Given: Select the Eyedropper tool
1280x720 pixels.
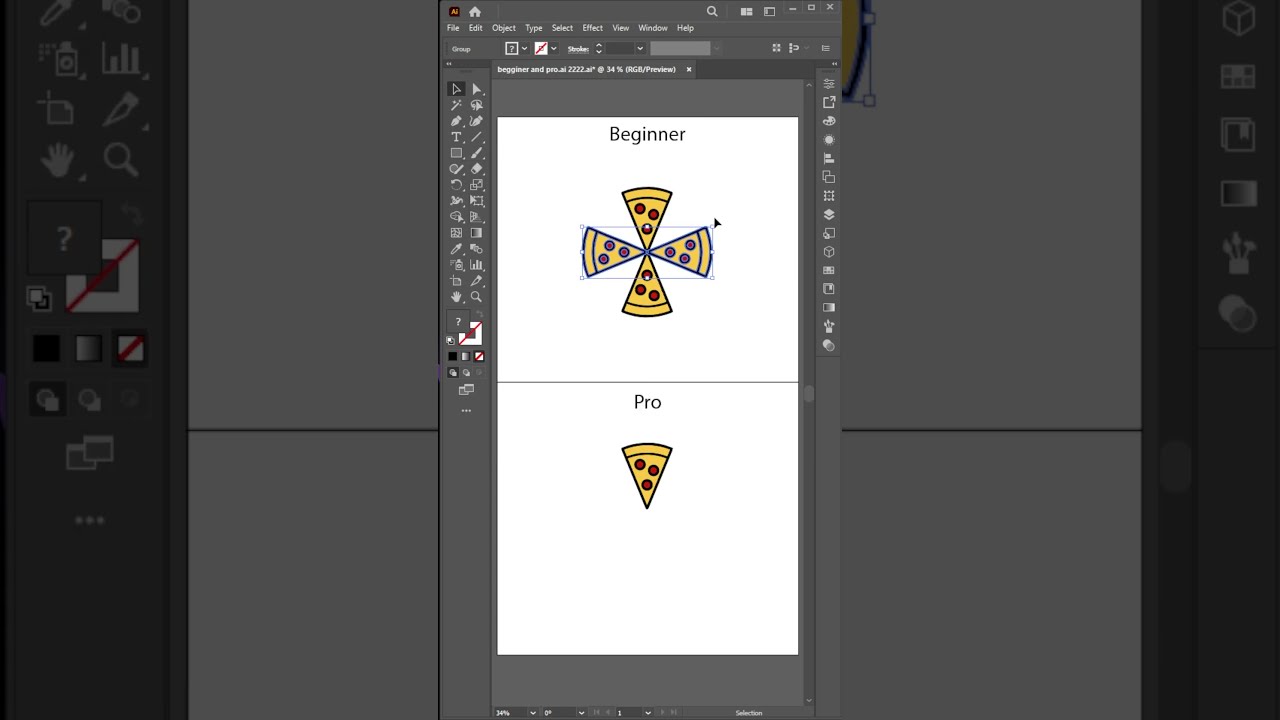Looking at the screenshot, I should pos(456,249).
